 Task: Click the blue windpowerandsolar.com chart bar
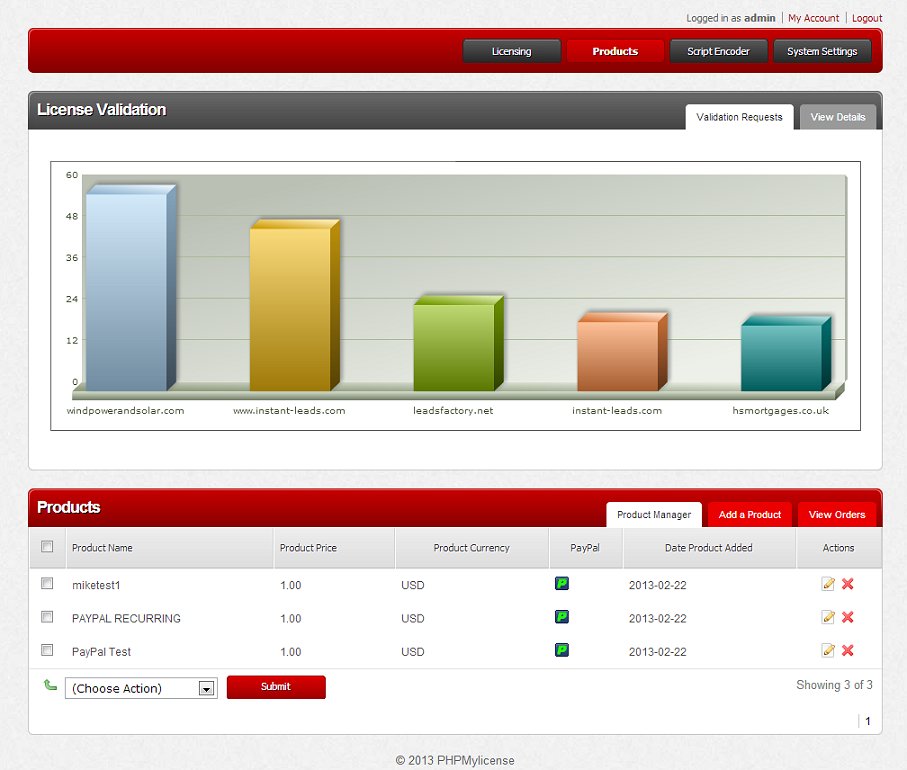(126, 290)
